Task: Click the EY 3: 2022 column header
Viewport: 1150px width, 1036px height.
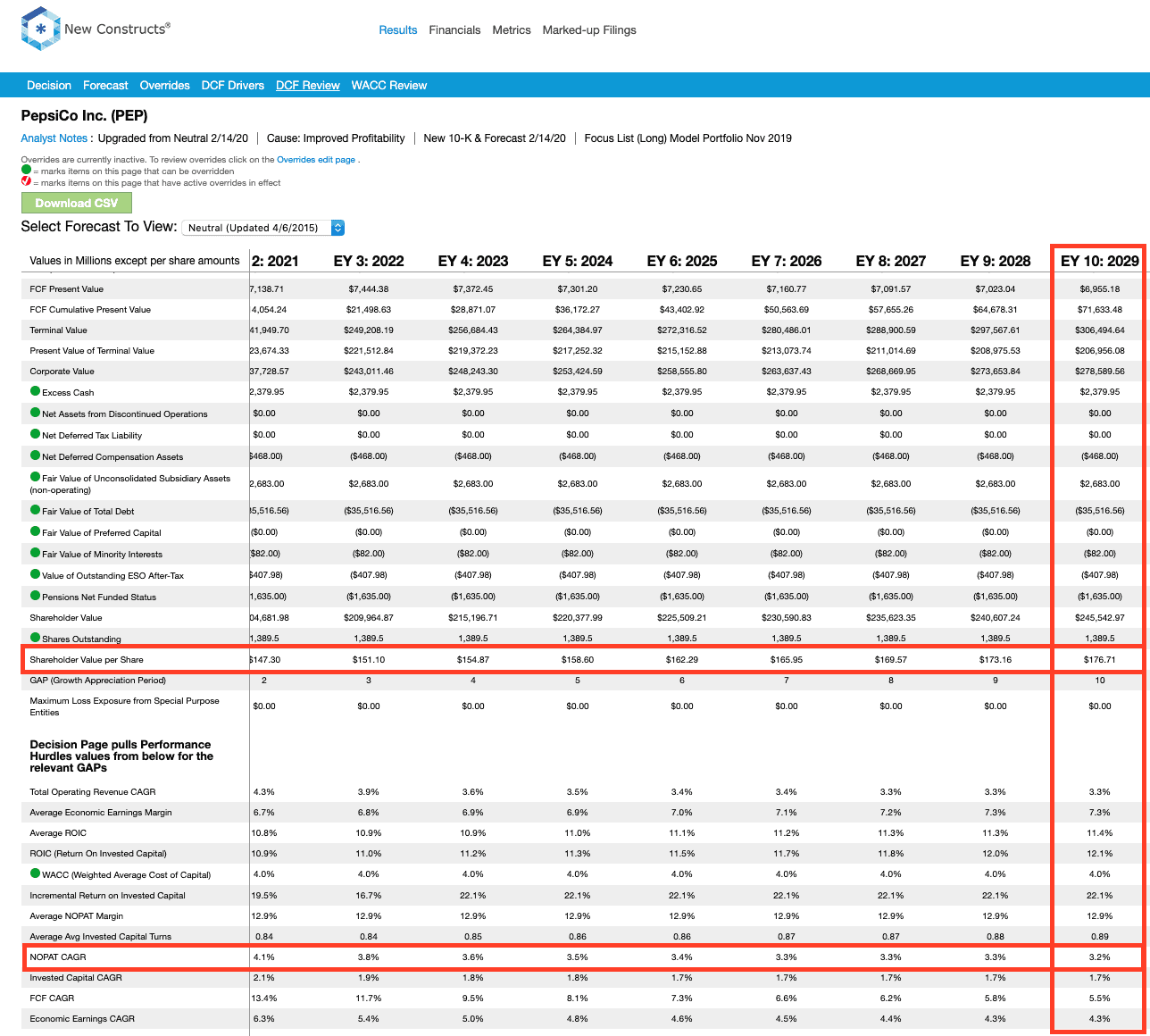Action: point(369,261)
